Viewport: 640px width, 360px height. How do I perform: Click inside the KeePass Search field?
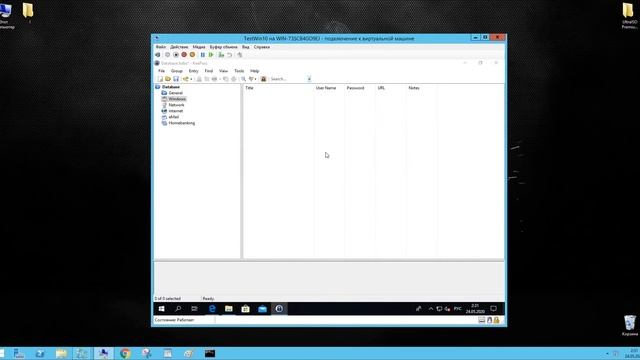click(x=288, y=79)
